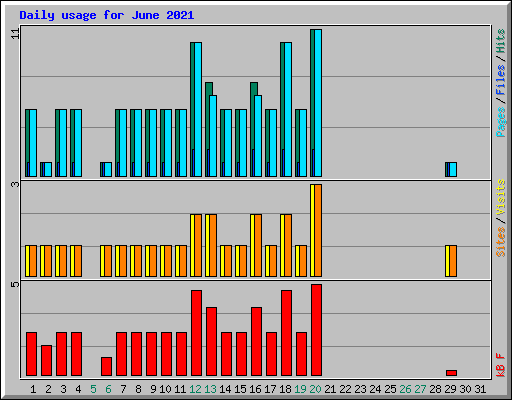This screenshot has height=400, width=512.
Task: Click day label "25" on the x-axis
Action: 390,389
